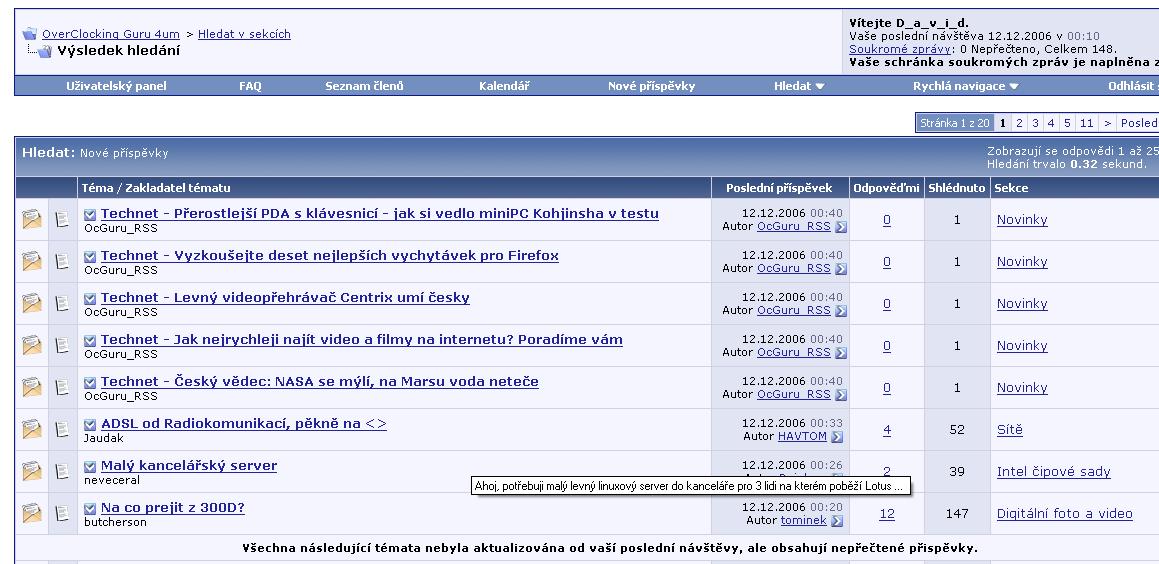The height and width of the screenshot is (564, 1159).
Task: Jump to first unread post in Český vědec thread
Action: point(90,382)
